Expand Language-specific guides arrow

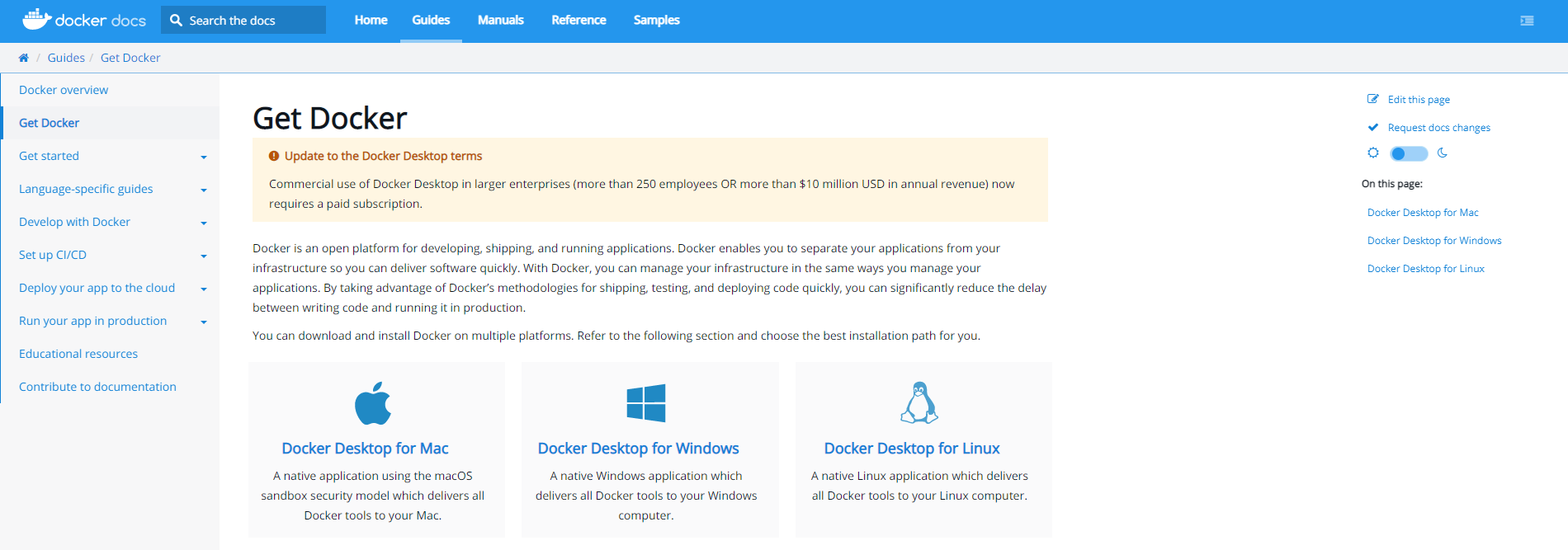204,190
